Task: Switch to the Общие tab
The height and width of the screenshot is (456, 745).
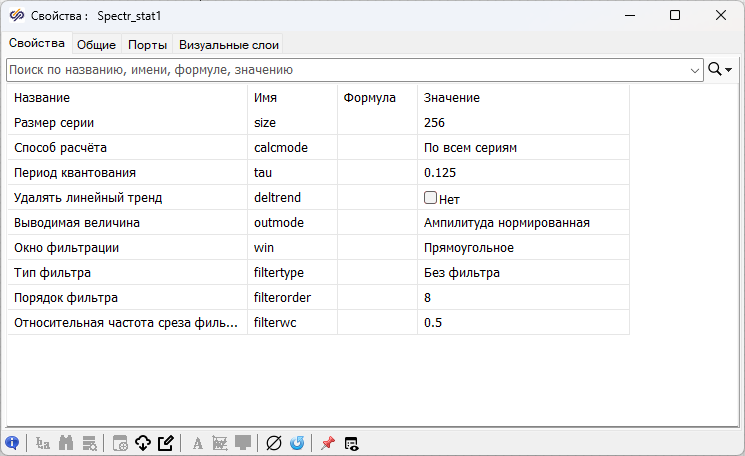Action: pyautogui.click(x=96, y=44)
